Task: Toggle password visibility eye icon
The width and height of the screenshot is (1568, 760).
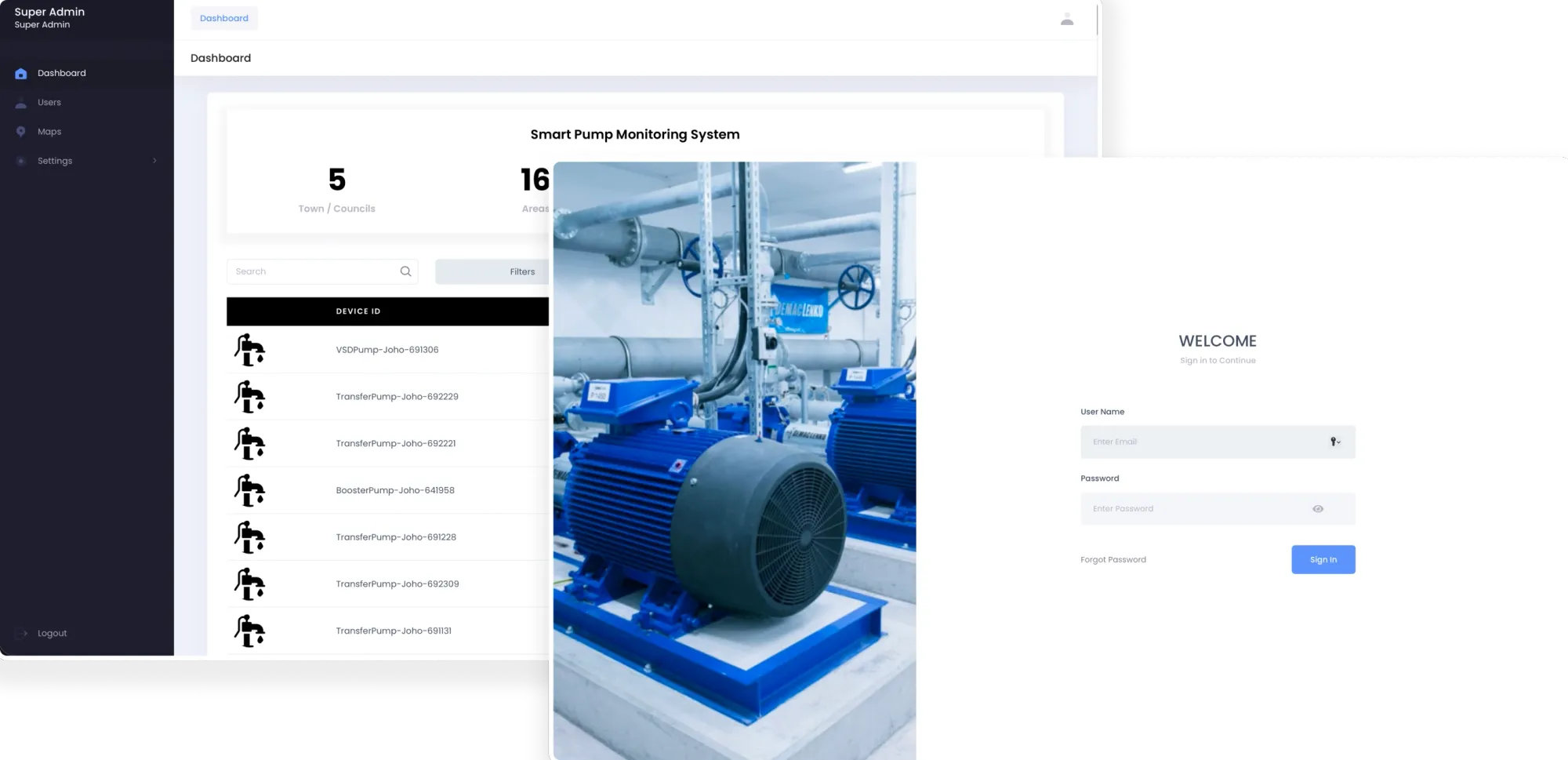Action: (x=1318, y=509)
